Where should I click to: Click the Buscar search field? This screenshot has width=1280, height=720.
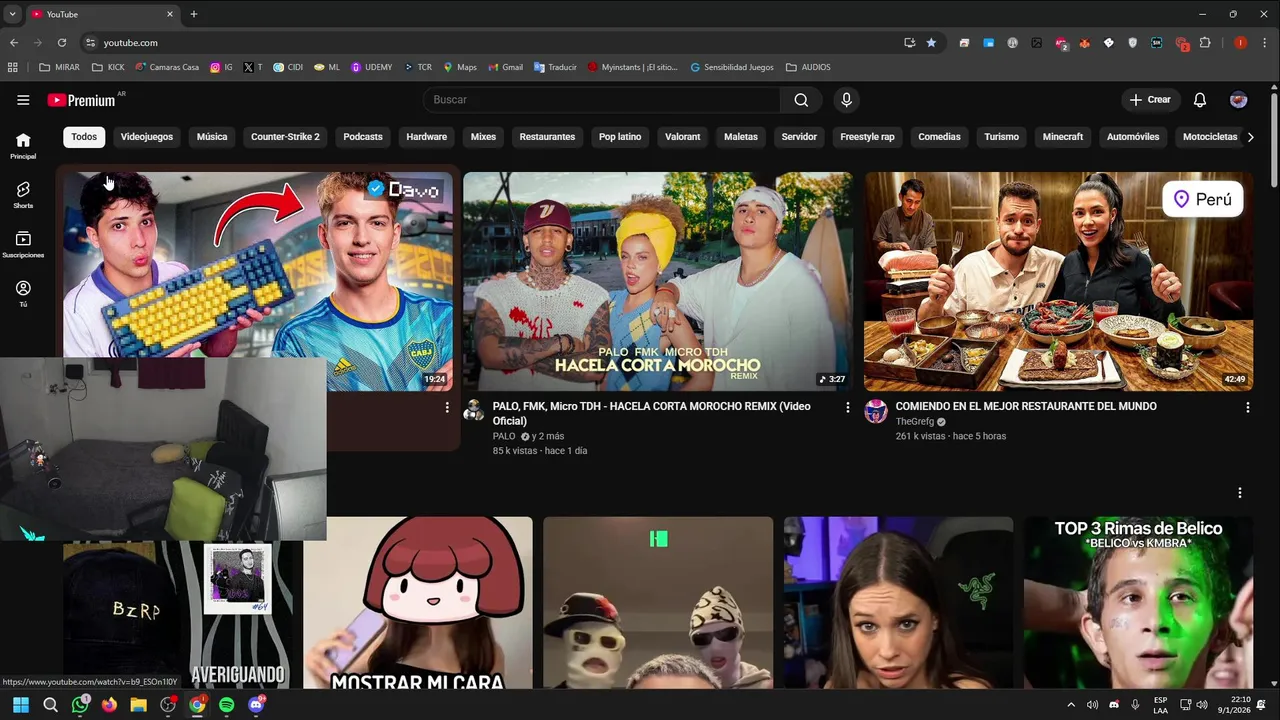(602, 100)
